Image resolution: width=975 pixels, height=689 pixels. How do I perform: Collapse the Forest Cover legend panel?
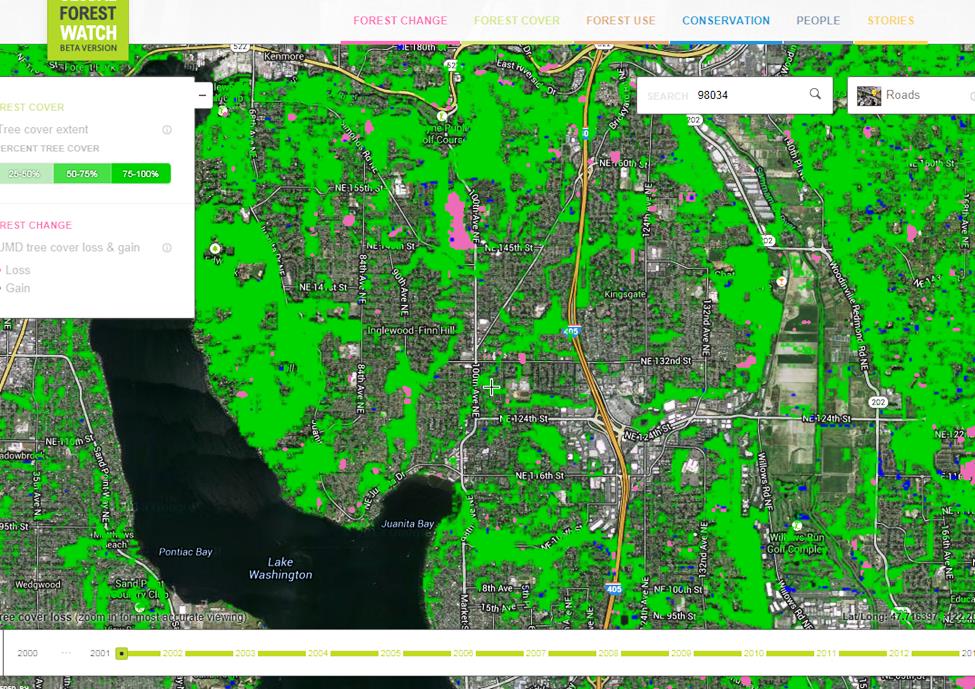tap(202, 96)
